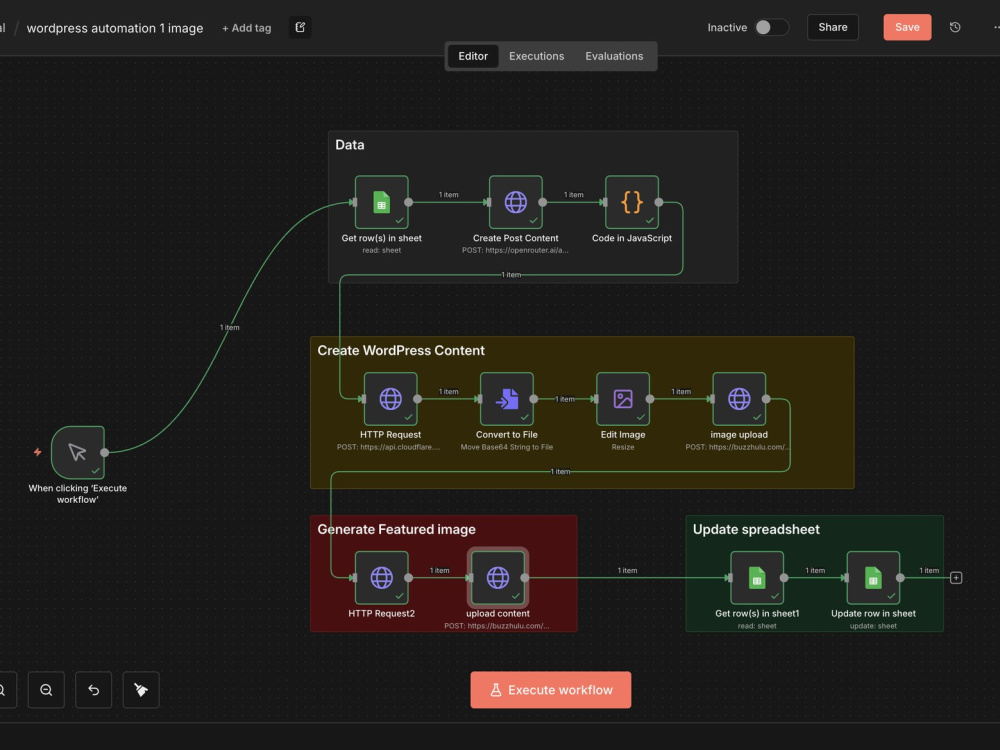This screenshot has width=1000, height=750.
Task: Click the undo reset zoom icon
Action: pos(94,690)
